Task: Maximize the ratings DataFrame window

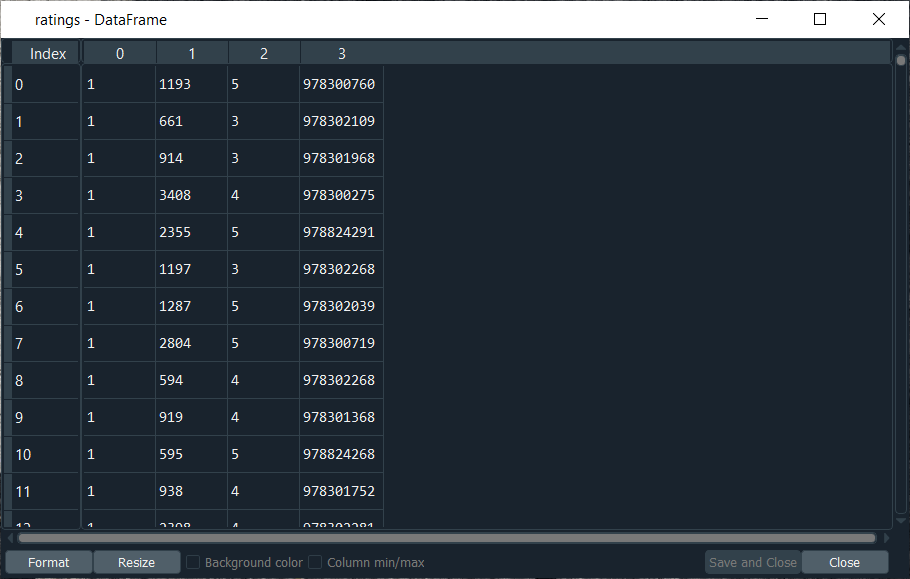Action: point(820,19)
